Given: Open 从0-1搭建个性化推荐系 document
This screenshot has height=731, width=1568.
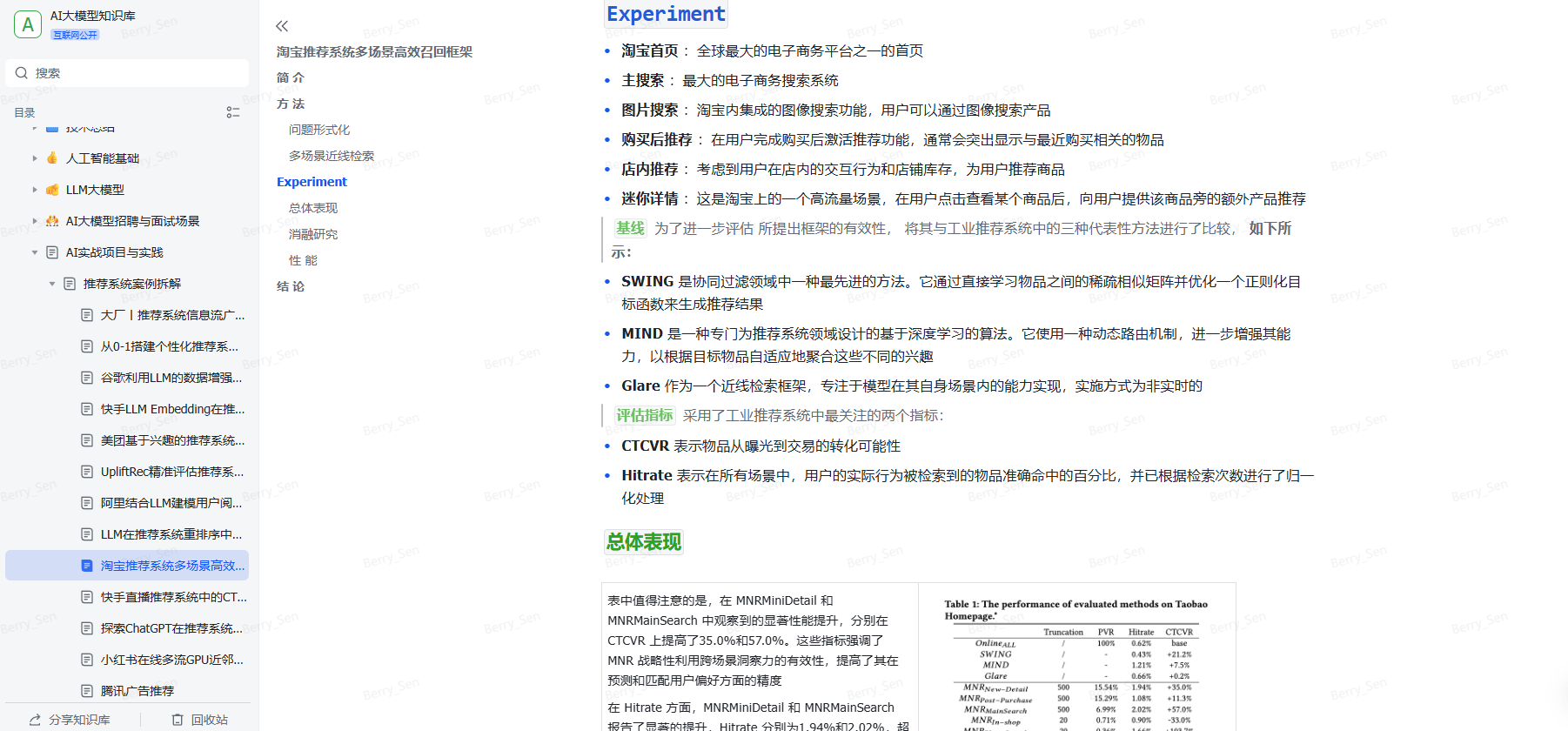Looking at the screenshot, I should 170,346.
